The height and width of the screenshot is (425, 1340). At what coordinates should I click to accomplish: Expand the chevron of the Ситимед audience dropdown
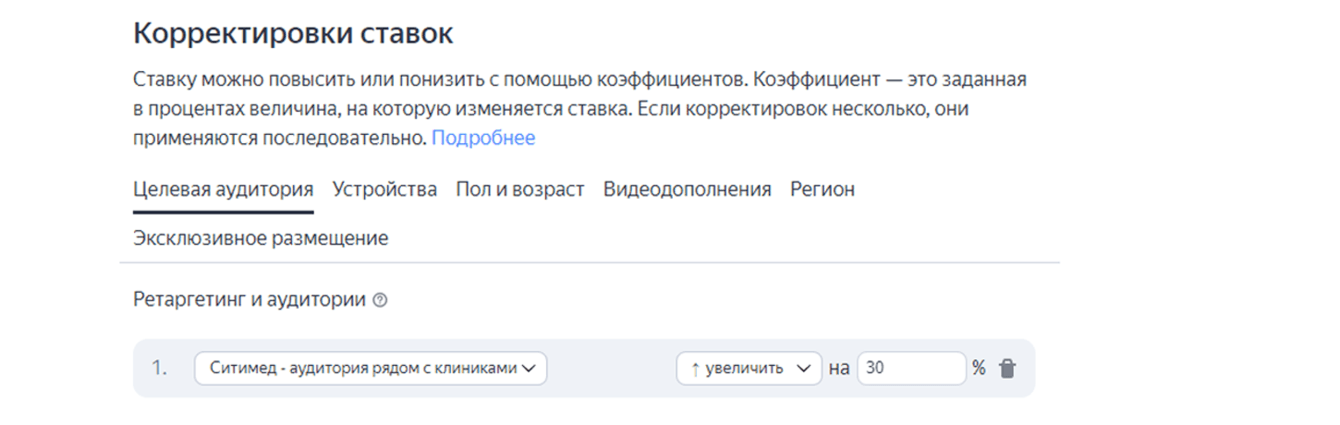(529, 368)
